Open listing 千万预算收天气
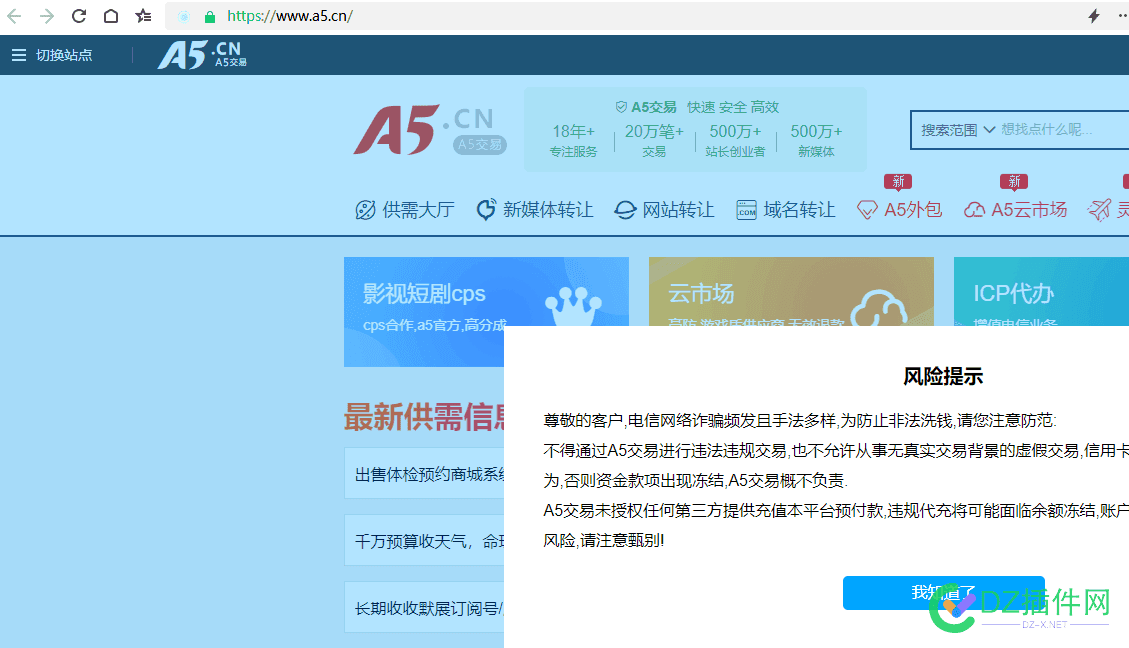The image size is (1129, 648). (x=424, y=541)
